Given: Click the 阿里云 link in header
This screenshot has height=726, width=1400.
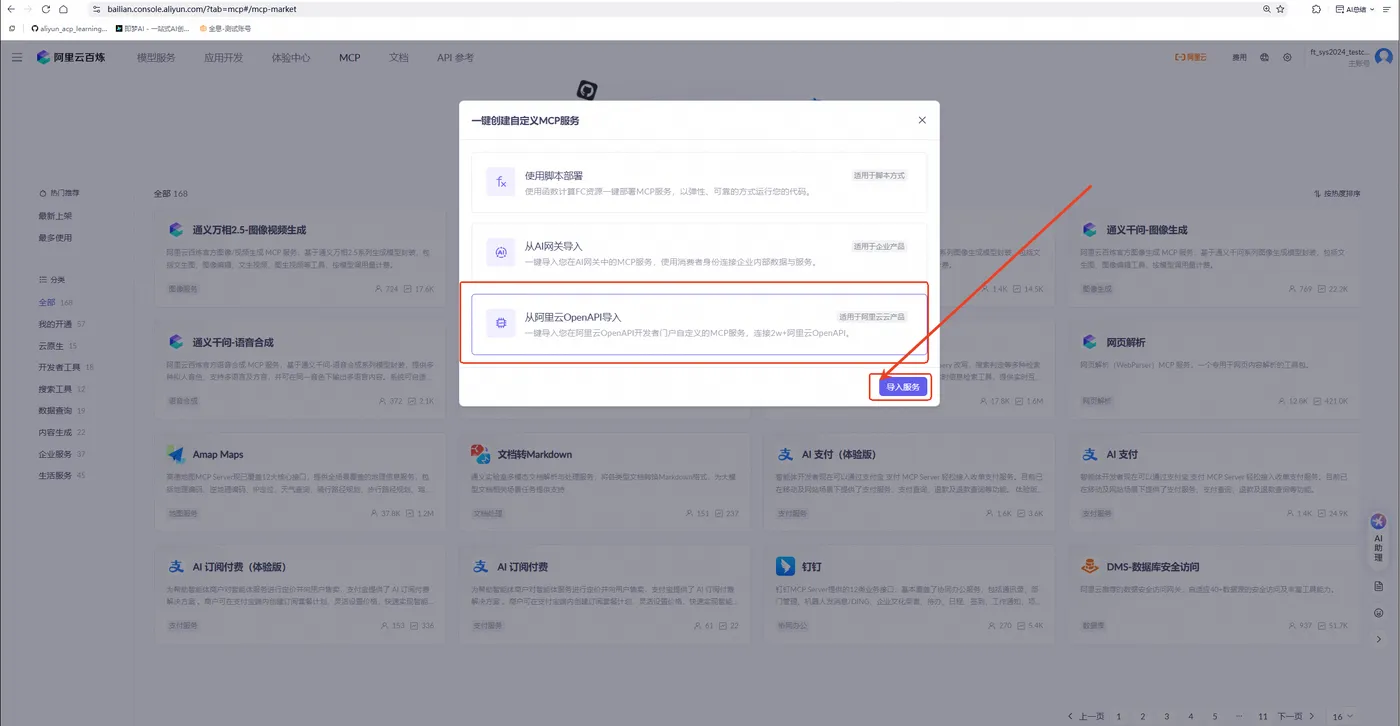Looking at the screenshot, I should click(1190, 58).
